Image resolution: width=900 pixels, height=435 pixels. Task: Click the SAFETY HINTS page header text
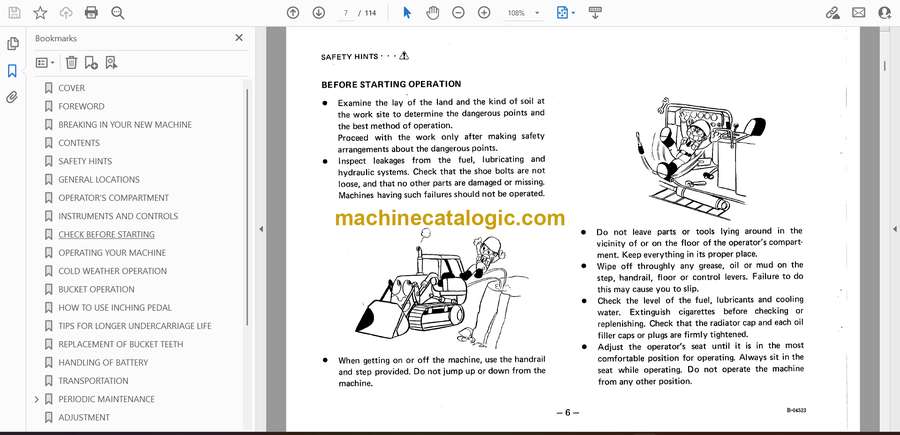coord(350,57)
